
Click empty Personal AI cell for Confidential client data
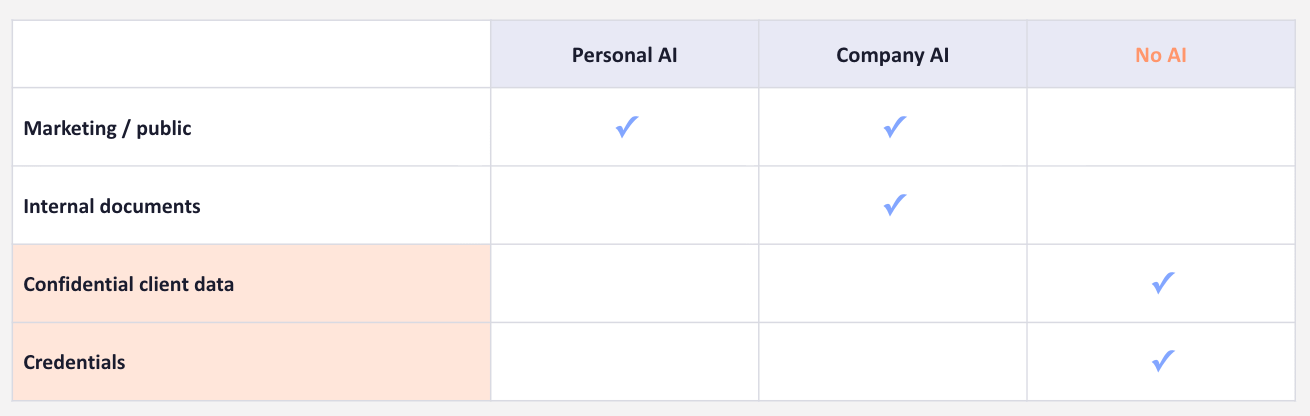tap(625, 283)
